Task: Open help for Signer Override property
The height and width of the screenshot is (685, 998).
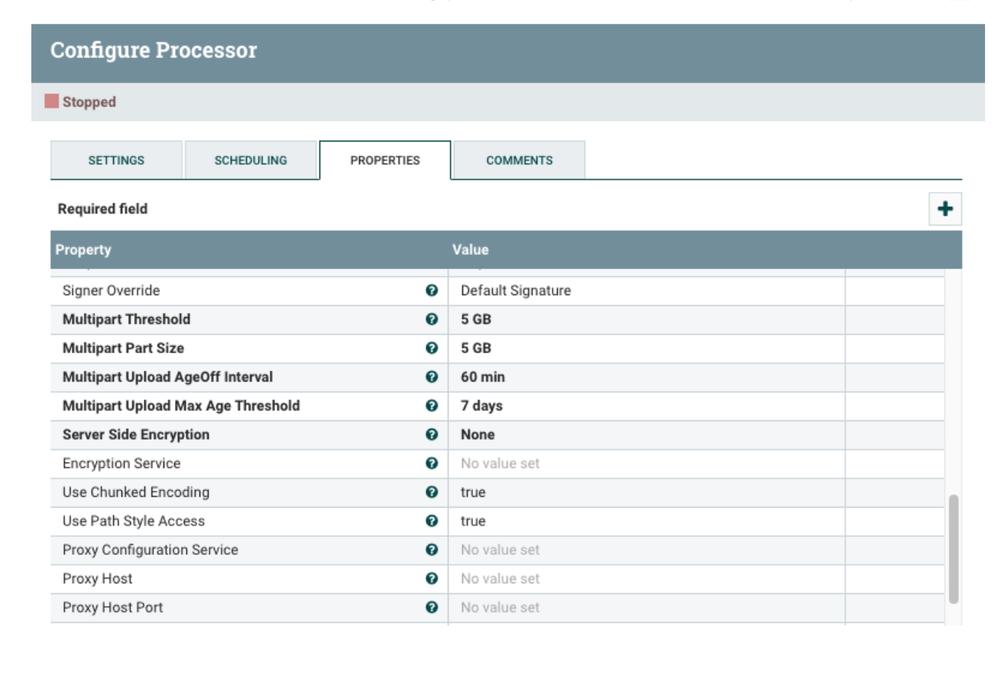Action: point(431,290)
